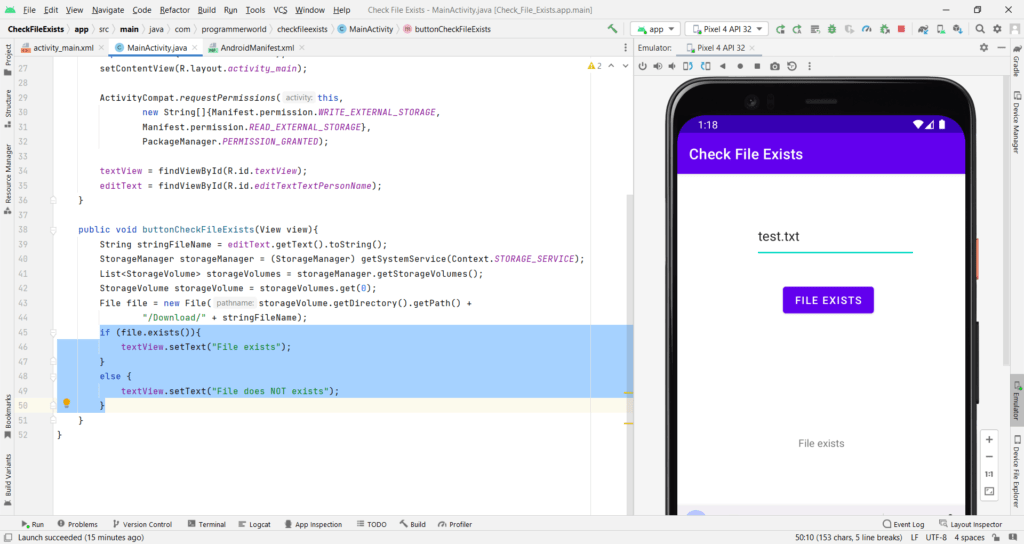Image resolution: width=1024 pixels, height=544 pixels.
Task: Open the File menu
Action: [29, 10]
